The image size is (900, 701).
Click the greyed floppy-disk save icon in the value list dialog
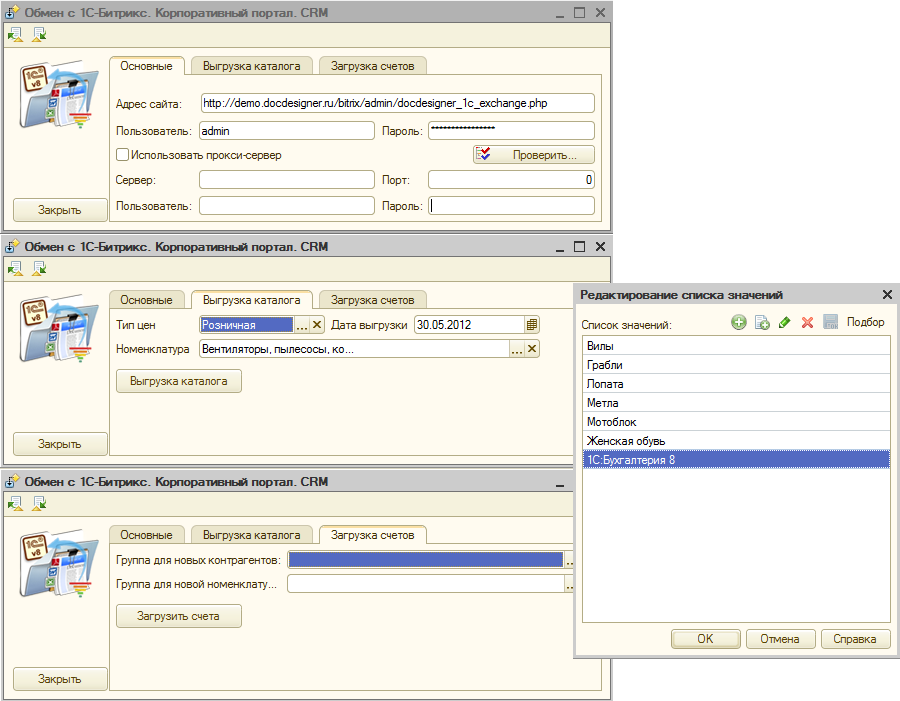tap(831, 322)
